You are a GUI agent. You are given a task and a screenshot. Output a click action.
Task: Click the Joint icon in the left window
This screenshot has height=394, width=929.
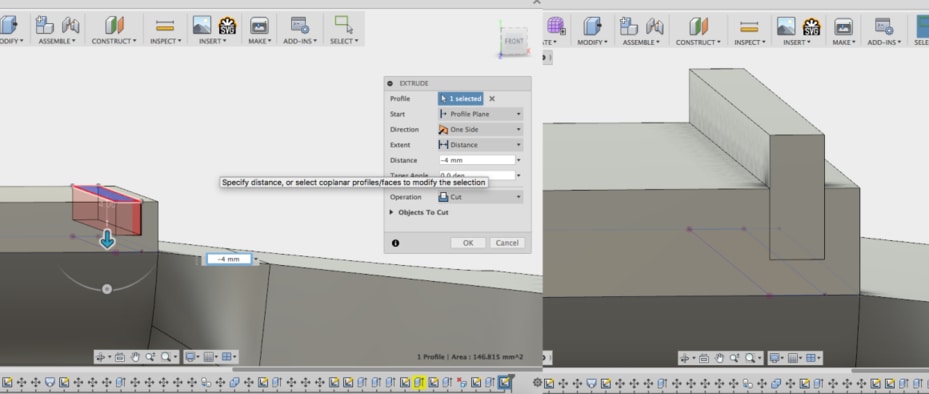point(71,25)
